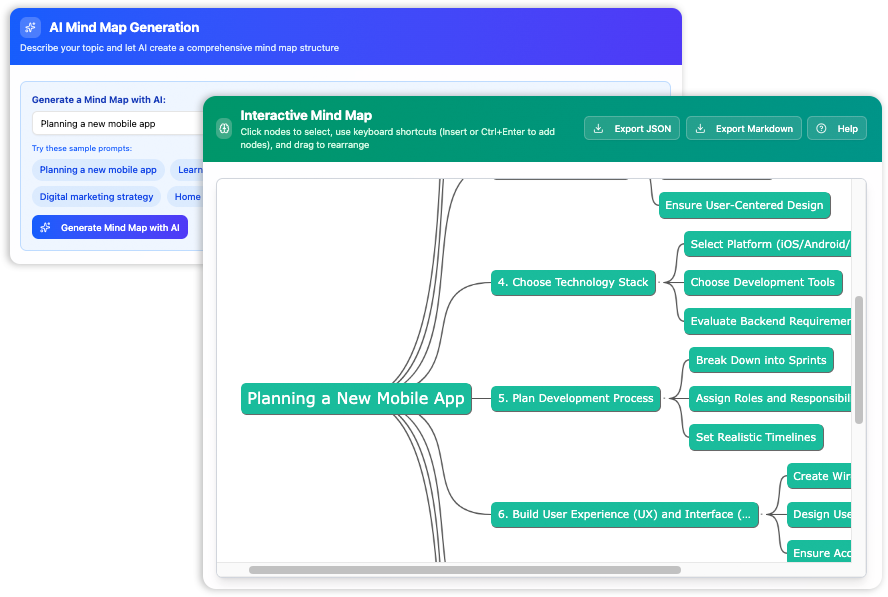Image resolution: width=888 pixels, height=597 pixels.
Task: Export the mind map as Markdown
Action: [x=744, y=128]
